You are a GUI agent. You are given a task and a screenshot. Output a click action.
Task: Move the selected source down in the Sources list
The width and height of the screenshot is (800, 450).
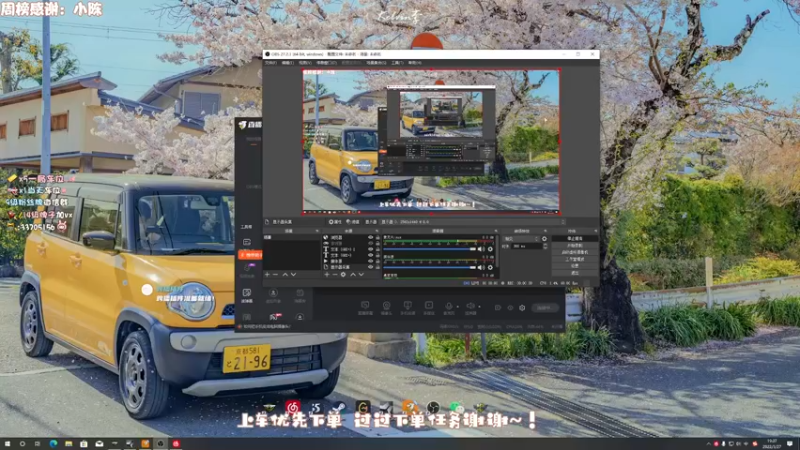[361, 274]
